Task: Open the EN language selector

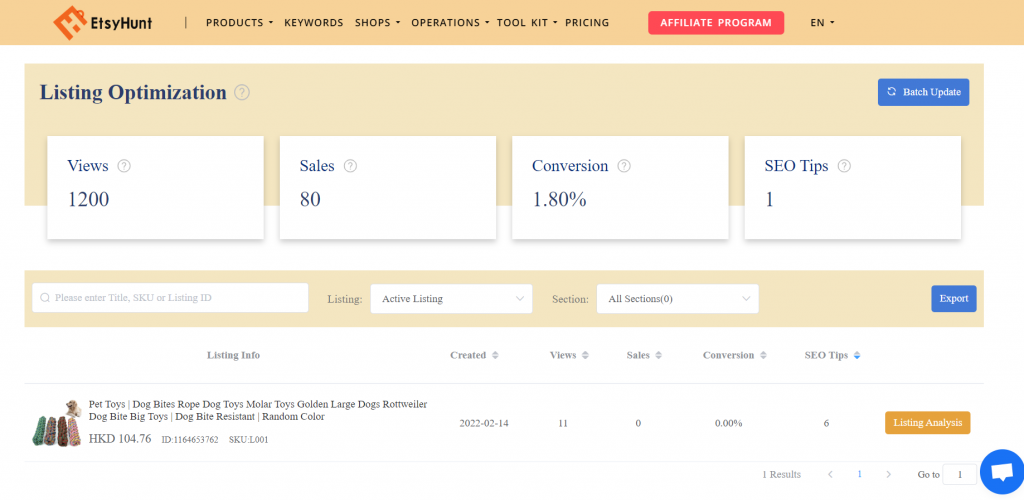Action: point(821,22)
